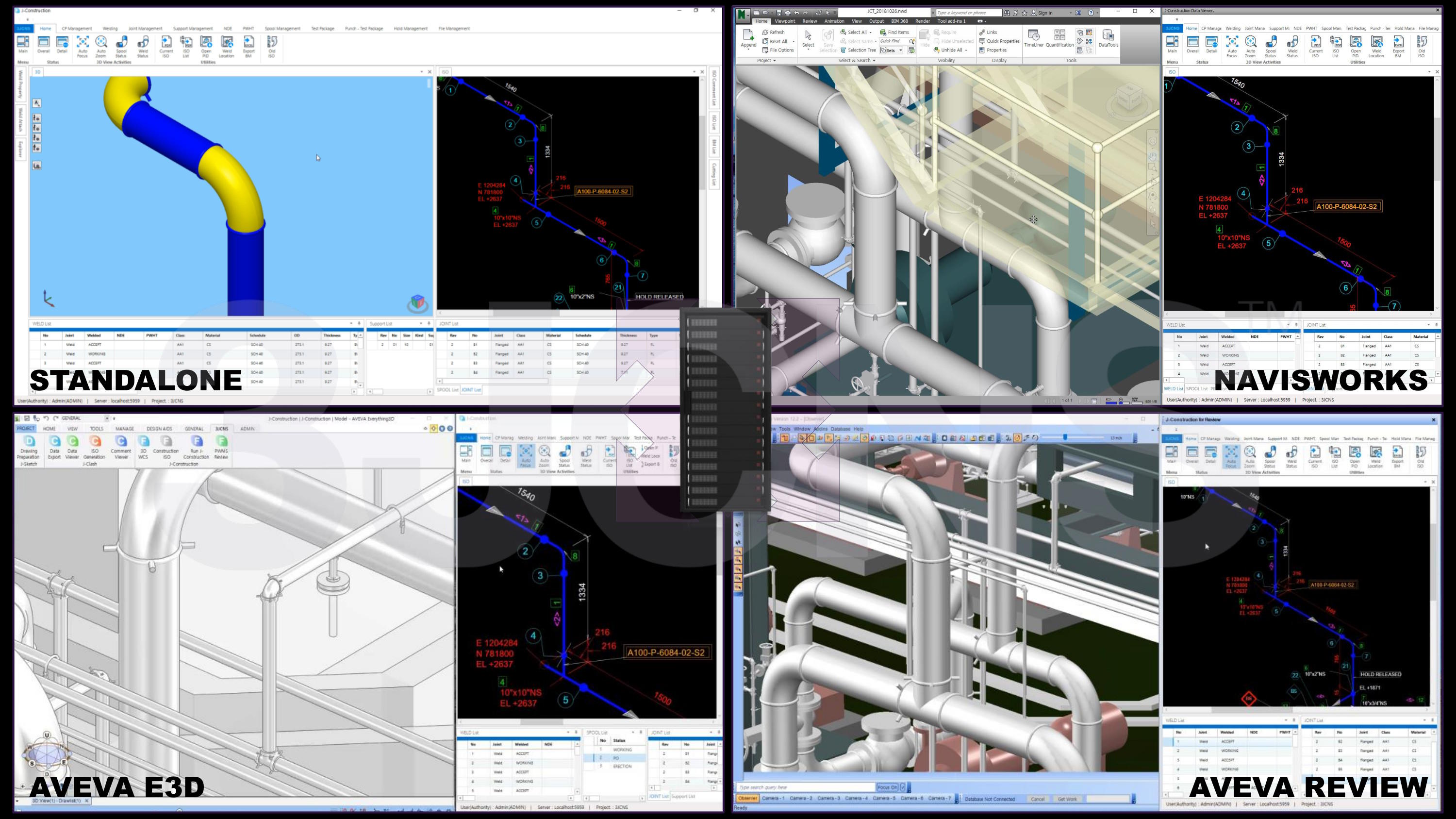Screen dimensions: 1456x819
Task: Switch to SPOOL List tab in Standalone window
Action: [x=447, y=389]
